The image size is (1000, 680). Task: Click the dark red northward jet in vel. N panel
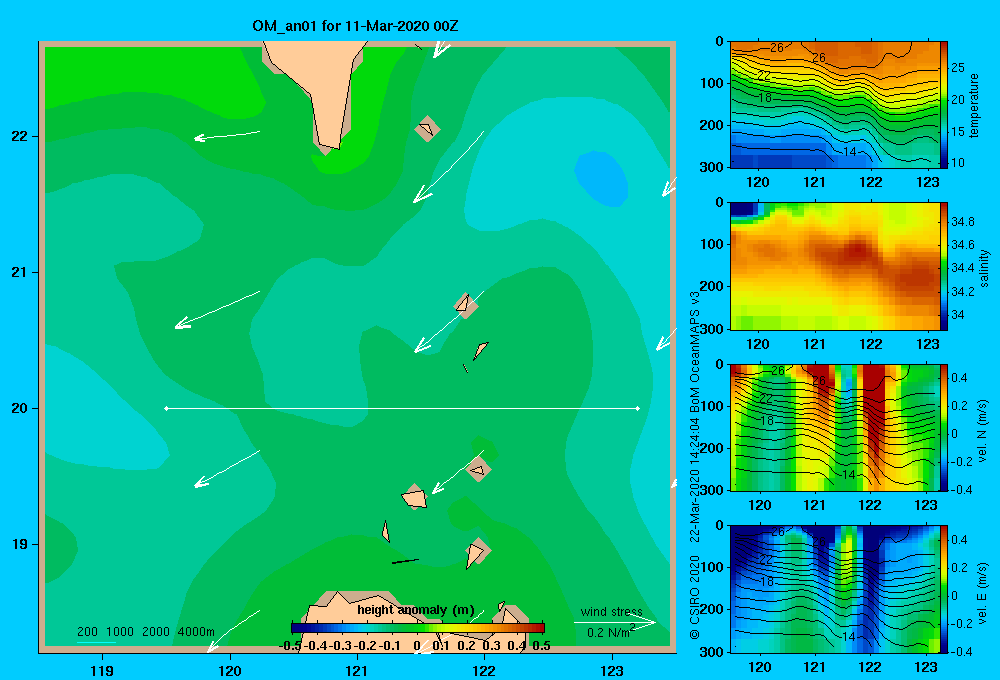pyautogui.click(x=875, y=408)
